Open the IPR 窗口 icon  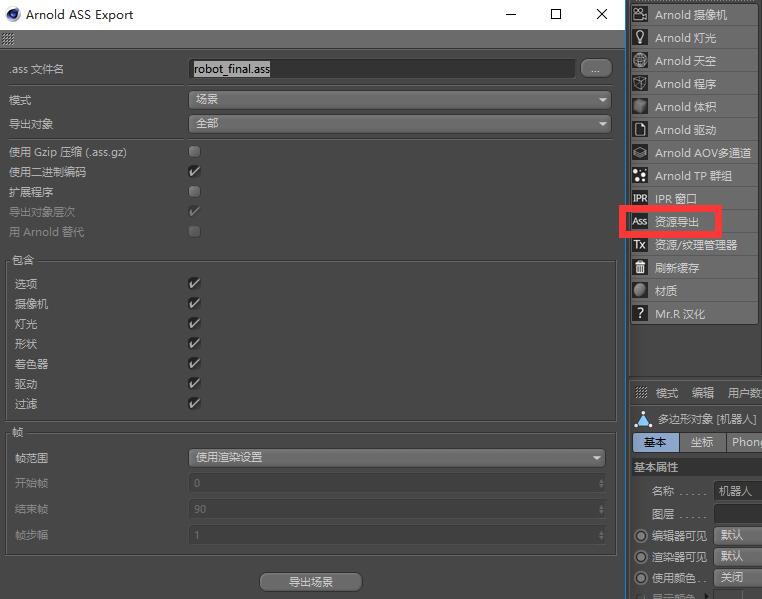pyautogui.click(x=640, y=198)
